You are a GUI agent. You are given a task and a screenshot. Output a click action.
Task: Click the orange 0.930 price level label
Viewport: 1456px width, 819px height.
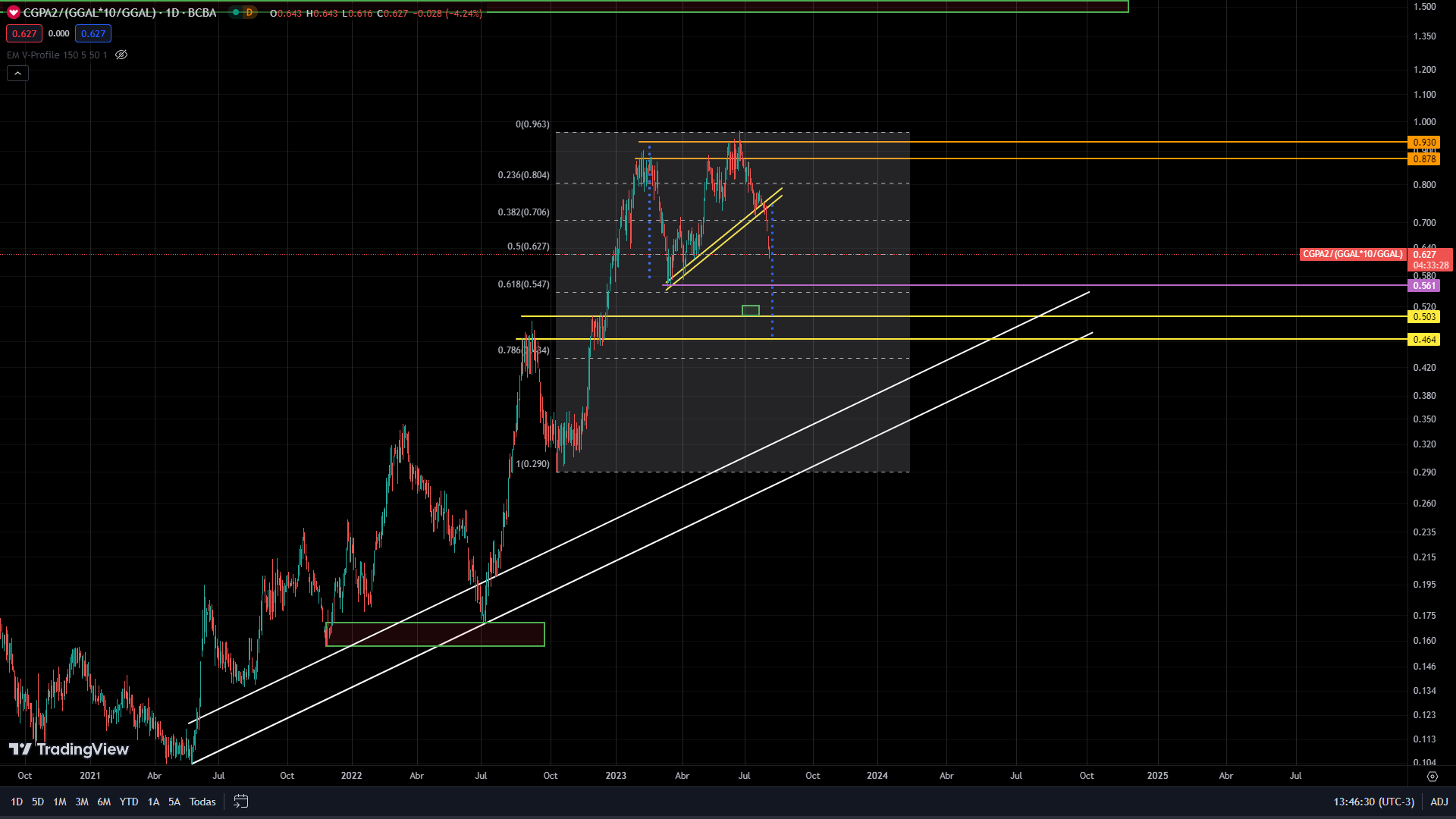tap(1423, 143)
